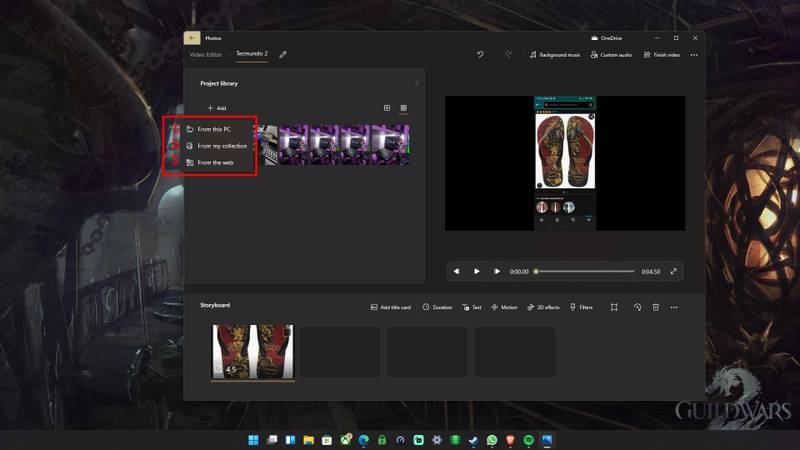Open Xbox app from the taskbar

coord(345,439)
